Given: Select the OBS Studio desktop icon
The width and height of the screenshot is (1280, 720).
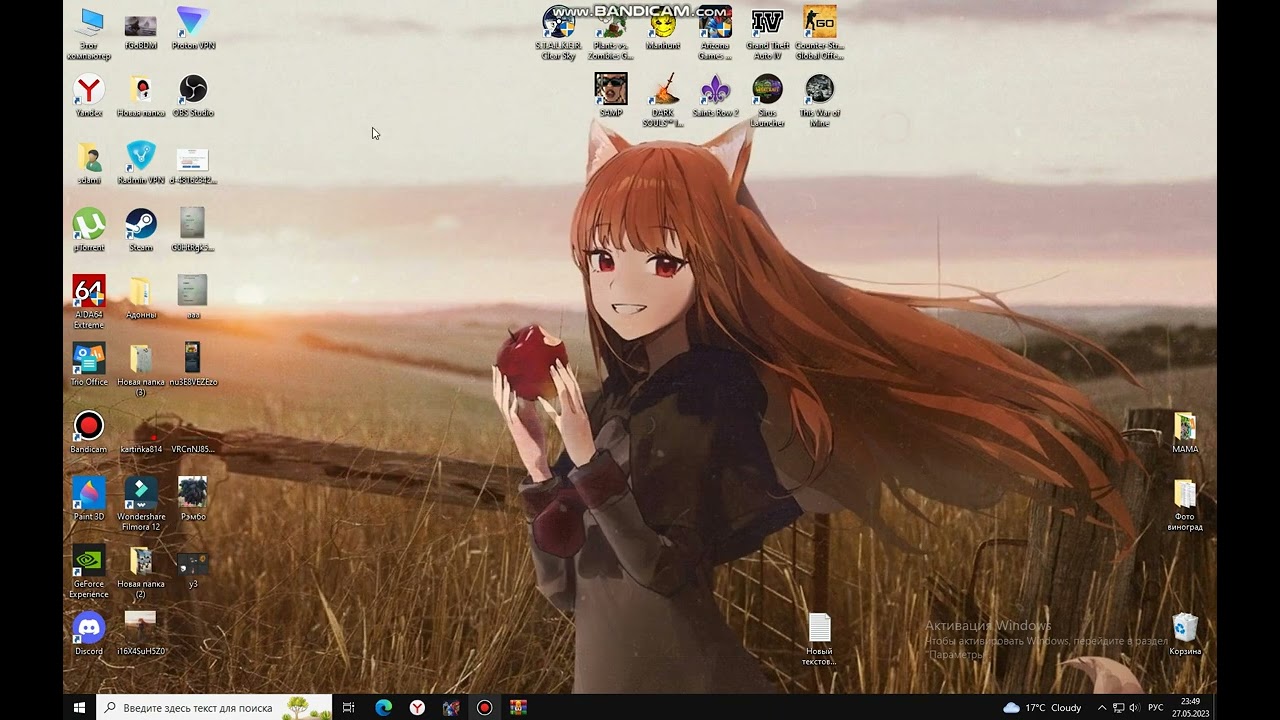Looking at the screenshot, I should click(193, 96).
